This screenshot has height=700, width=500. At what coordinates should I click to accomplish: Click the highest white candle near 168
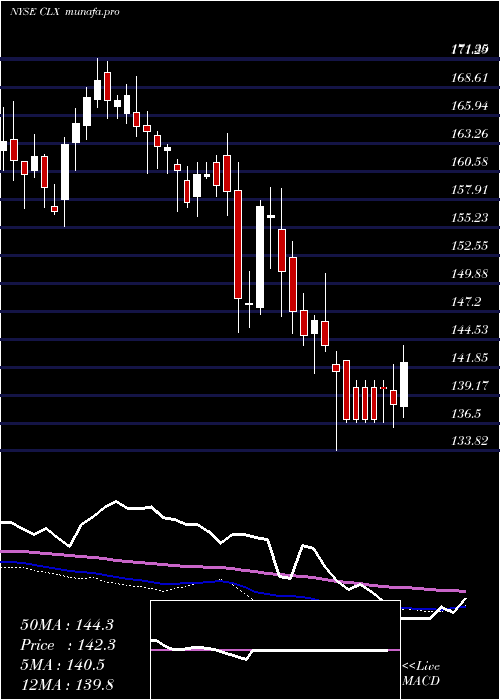coord(97,90)
